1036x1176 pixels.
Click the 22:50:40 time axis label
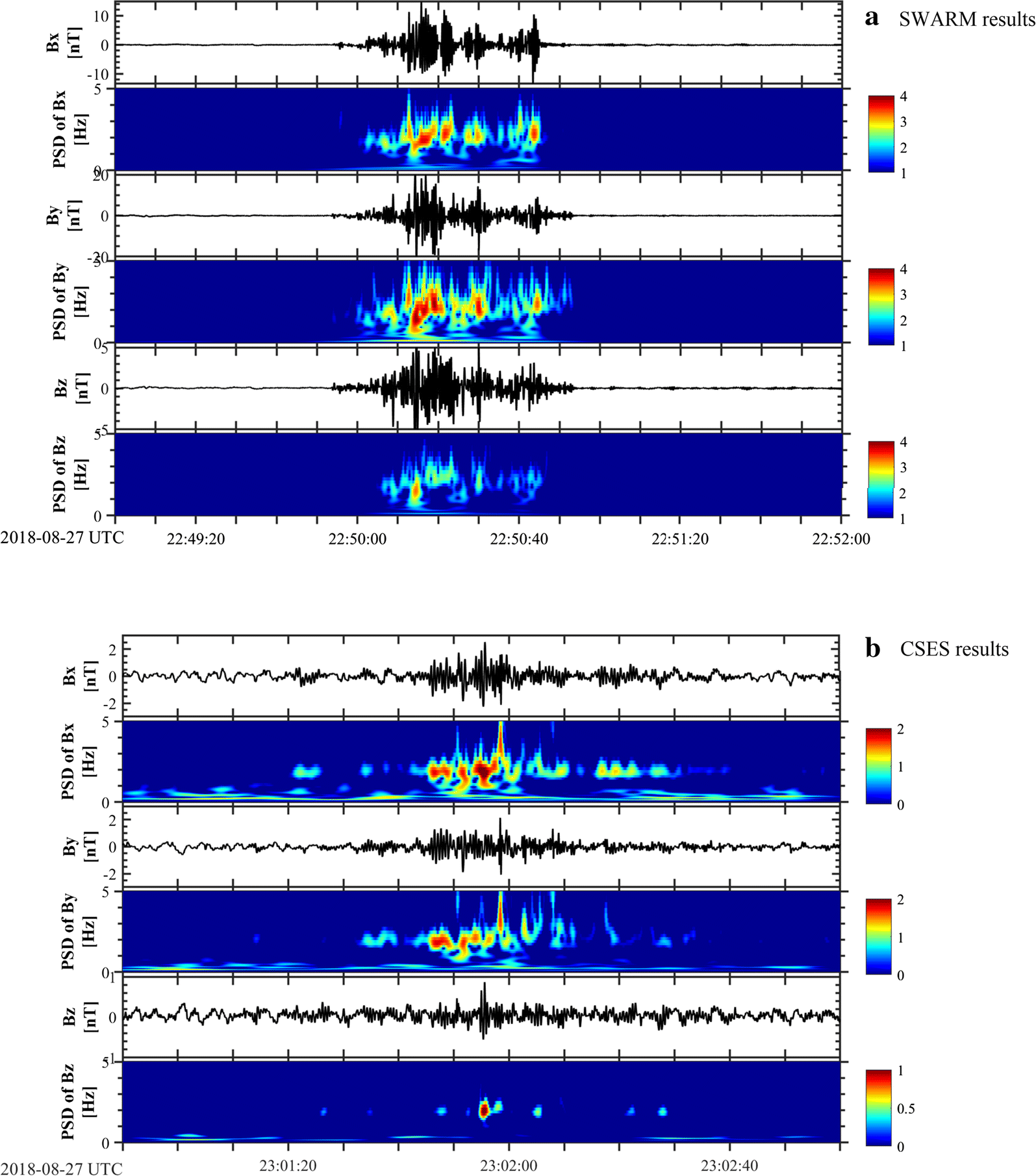(518, 539)
